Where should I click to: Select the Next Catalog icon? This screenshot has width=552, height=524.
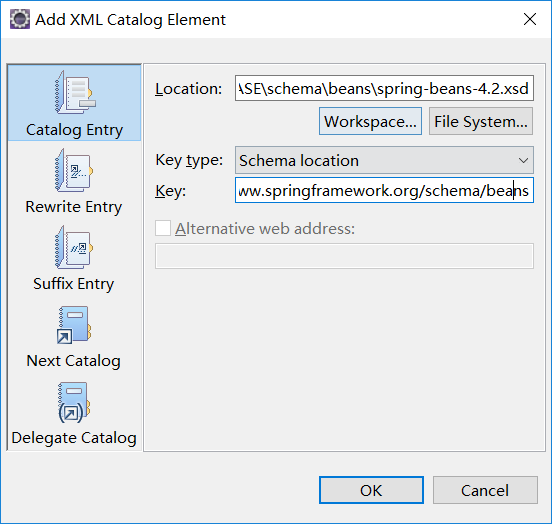[74, 325]
